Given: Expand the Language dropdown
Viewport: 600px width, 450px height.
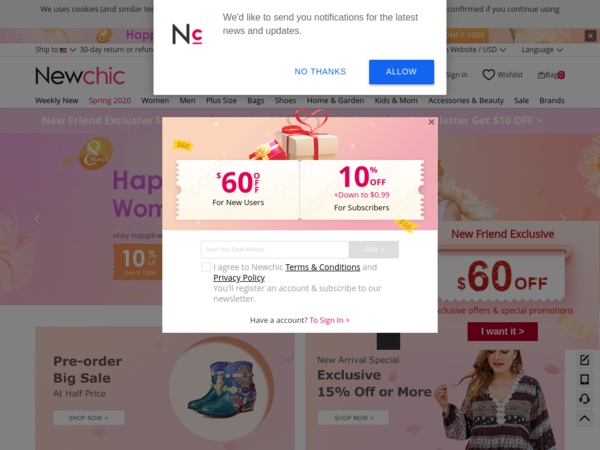Looking at the screenshot, I should 542,50.
